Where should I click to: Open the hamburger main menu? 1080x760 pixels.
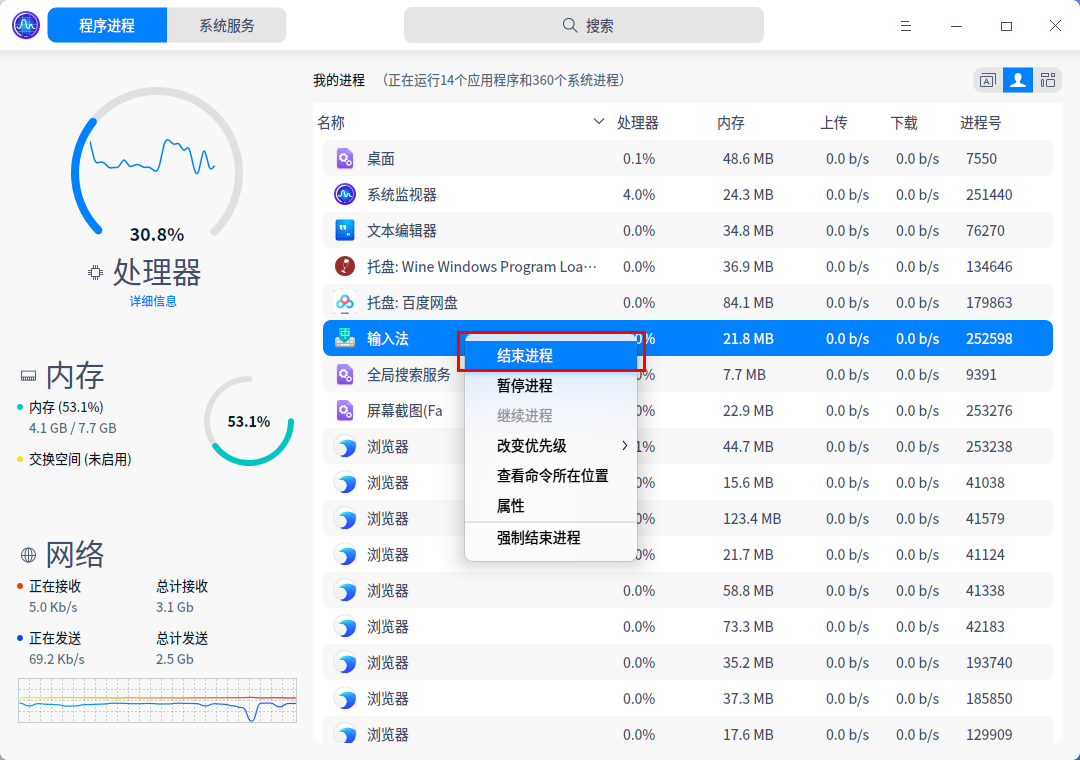tap(906, 26)
